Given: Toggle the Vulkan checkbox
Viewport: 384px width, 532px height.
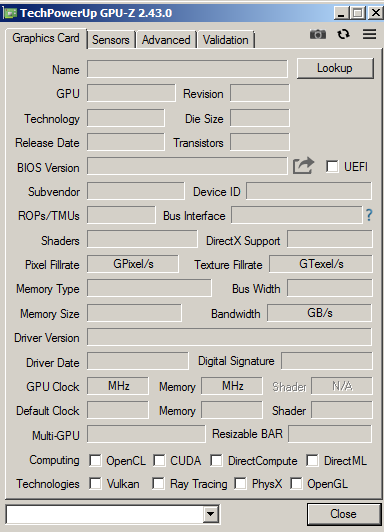Looking at the screenshot, I should coord(95,483).
